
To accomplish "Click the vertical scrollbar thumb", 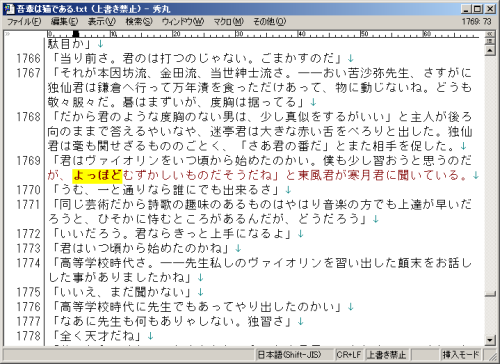I will pyautogui.click(x=490, y=294).
